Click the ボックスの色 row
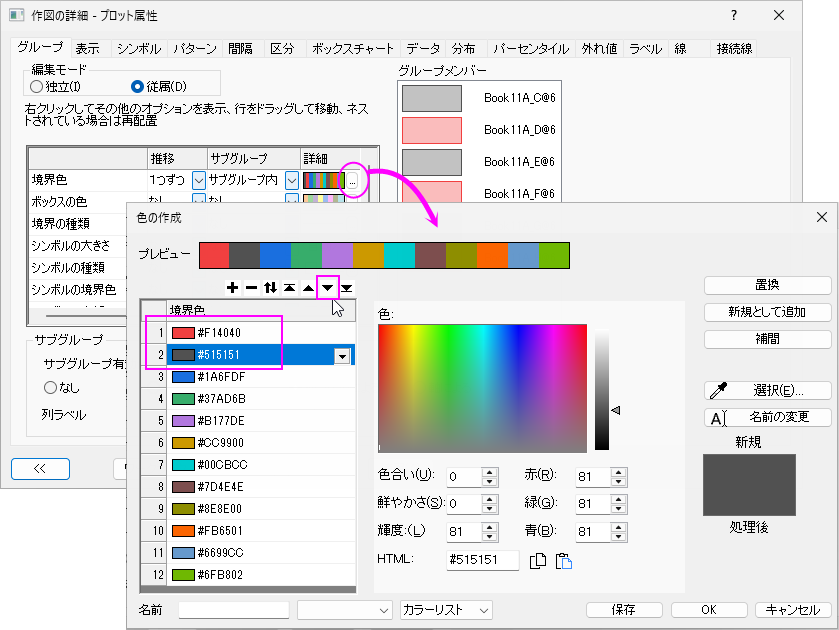This screenshot has height=630, width=839. point(87,202)
